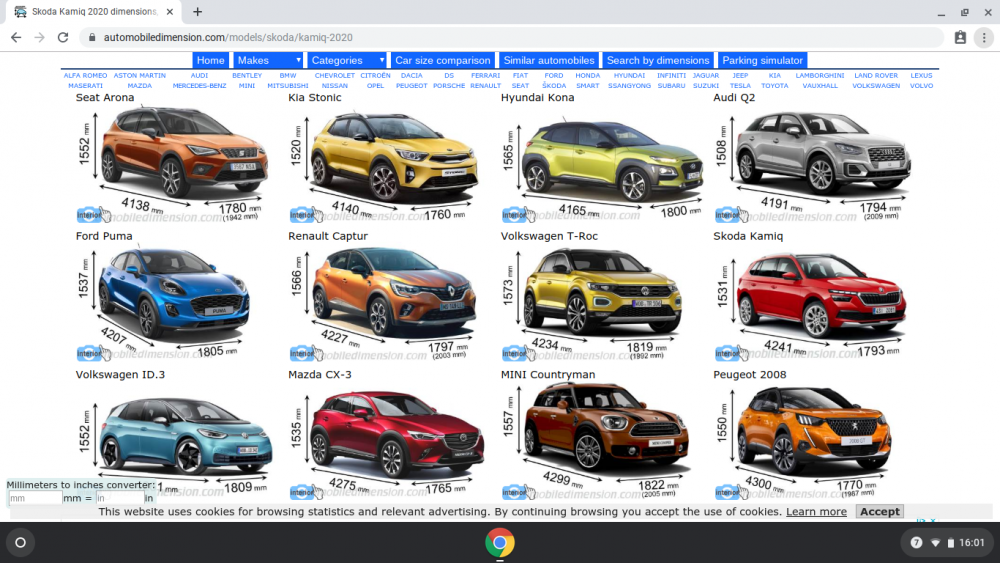Focus the browser address bar URL
This screenshot has height=563, width=1000.
[228, 38]
